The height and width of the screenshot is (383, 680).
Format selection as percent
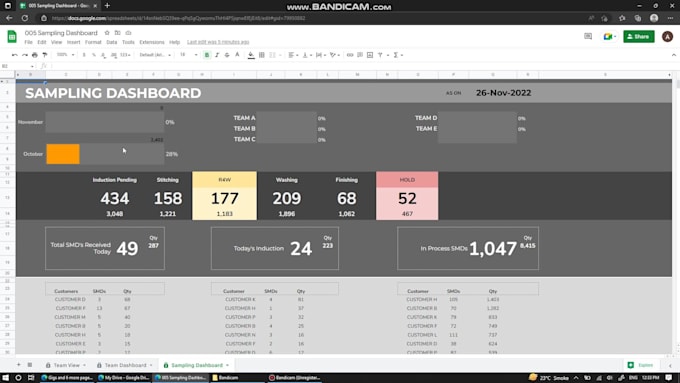[94, 55]
